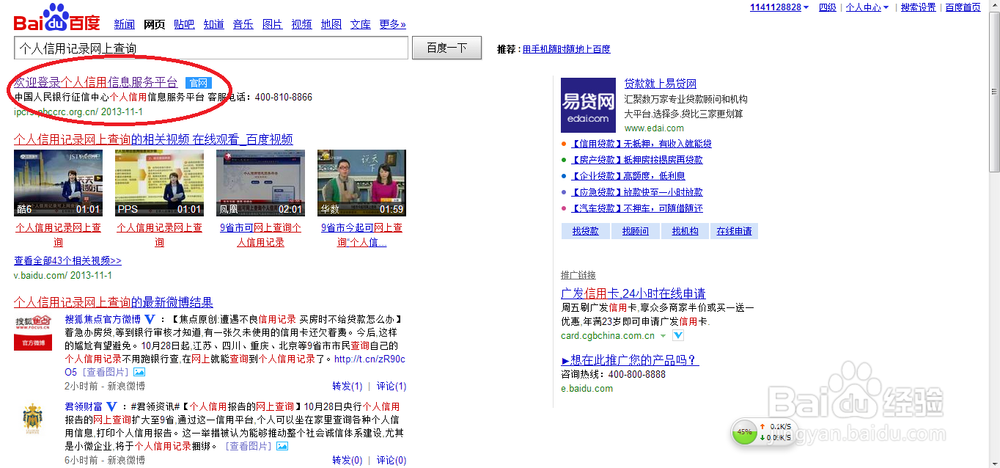Viewport: 1000px width, 468px height.
Task: Open 广发信用卡,24小时在线申请 ad link
Action: (x=633, y=294)
